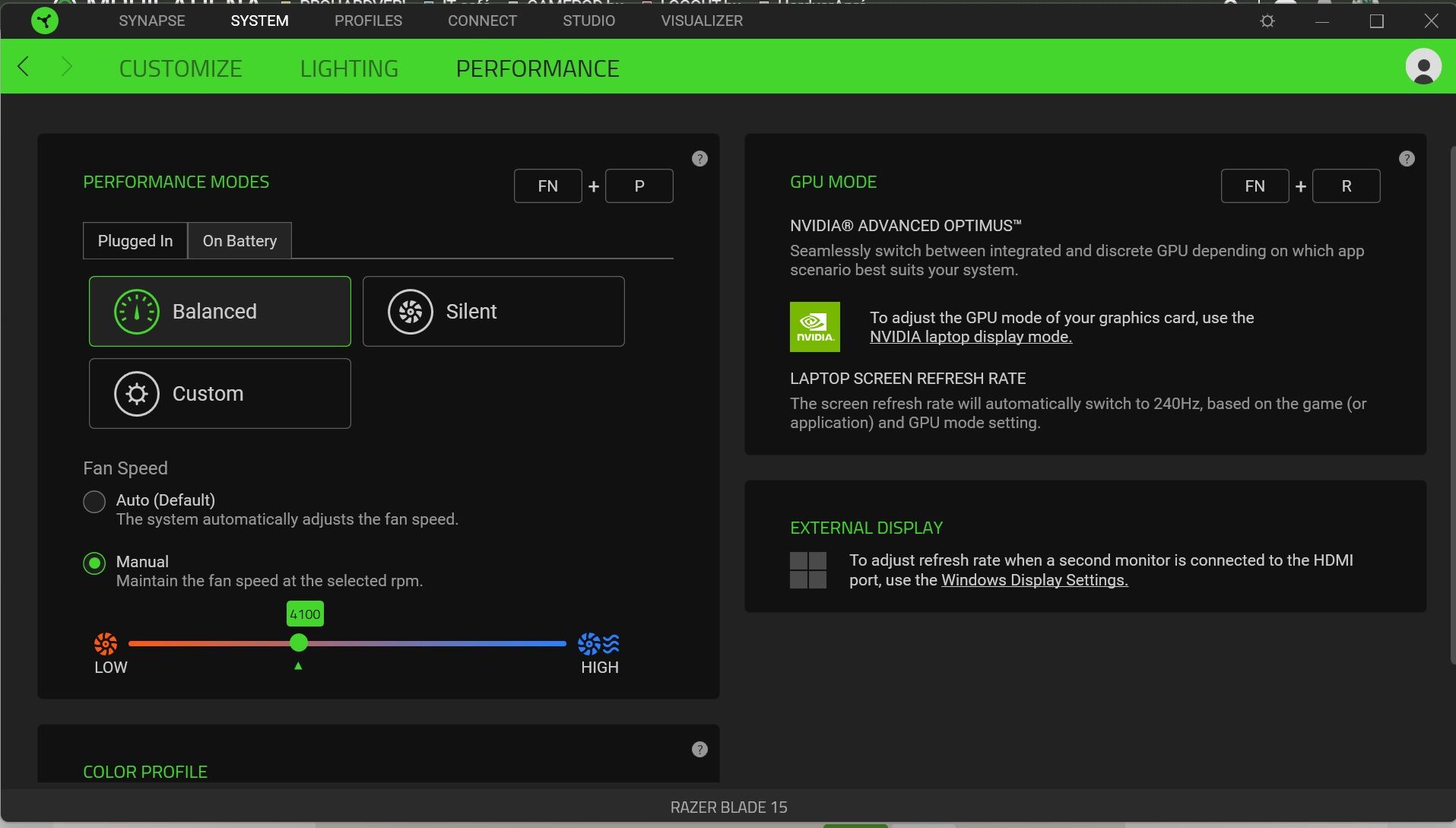Choose Balanced performance mode

tap(220, 312)
